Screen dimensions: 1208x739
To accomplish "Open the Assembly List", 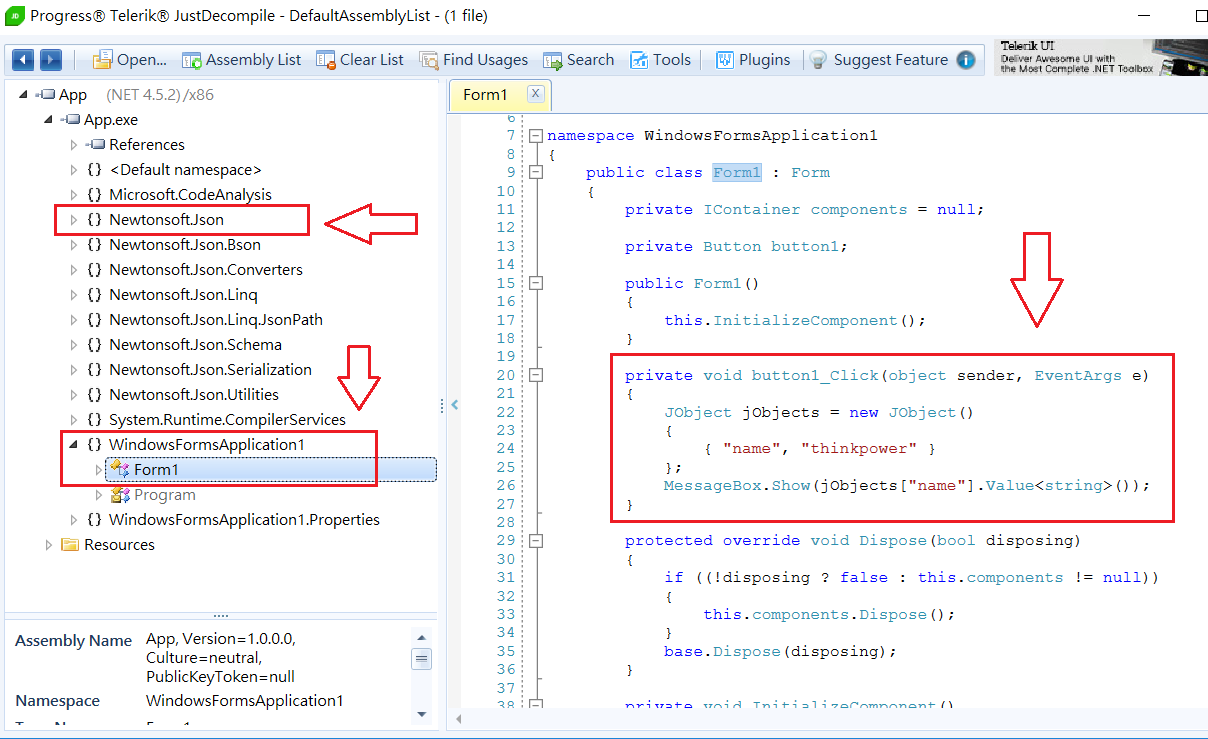I will pos(241,60).
